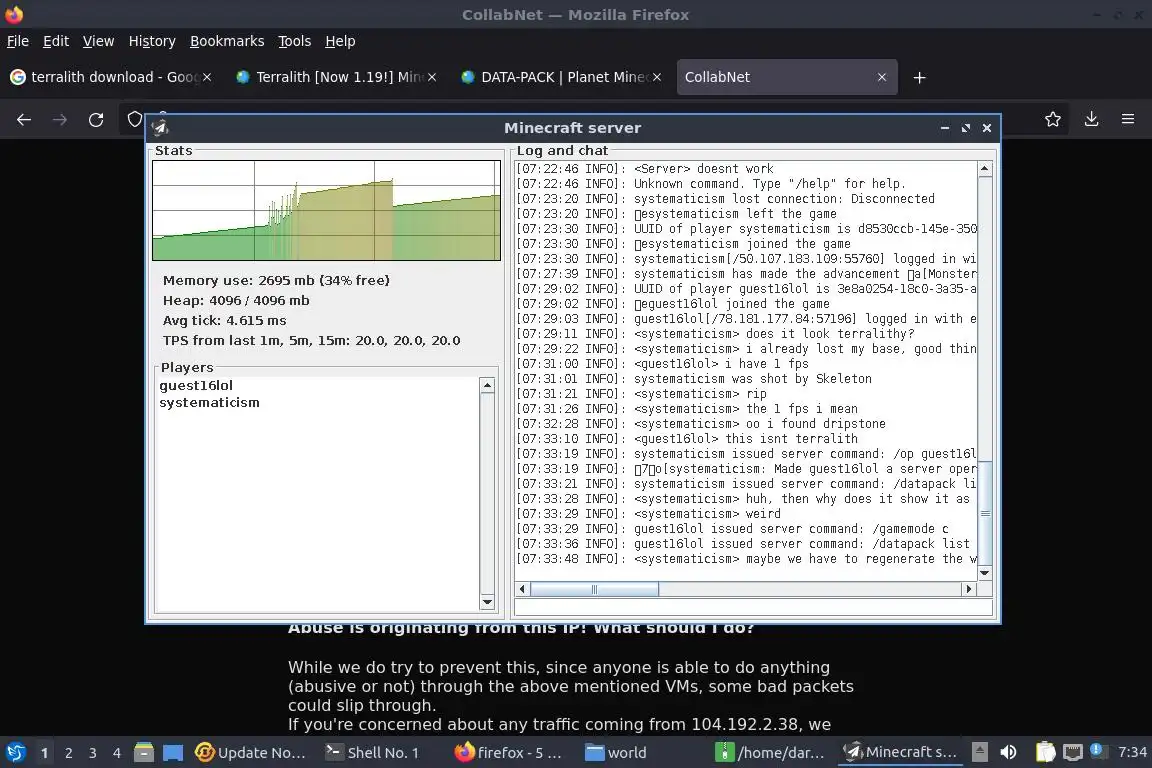Viewport: 1152px width, 768px height.
Task: Click Players list scroll down arrow
Action: [x=487, y=602]
